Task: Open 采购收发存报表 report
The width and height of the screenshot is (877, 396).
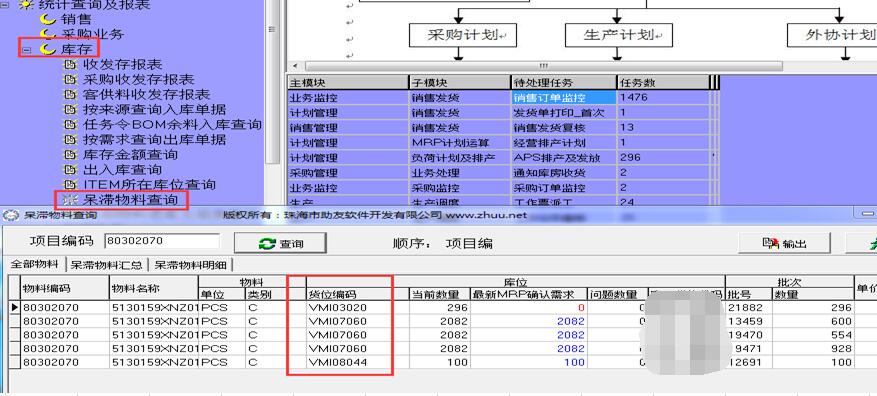Action: (x=138, y=79)
